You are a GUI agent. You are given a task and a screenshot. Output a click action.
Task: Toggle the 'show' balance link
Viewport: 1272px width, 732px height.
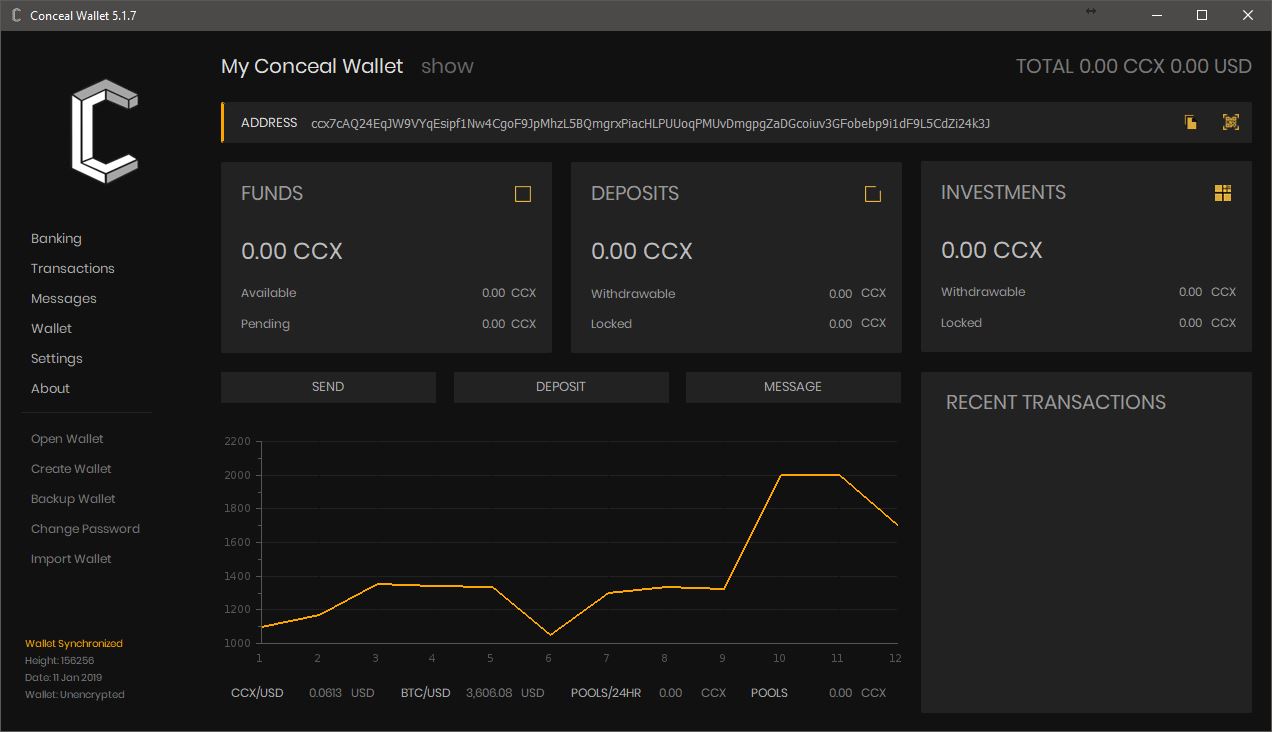coord(447,66)
